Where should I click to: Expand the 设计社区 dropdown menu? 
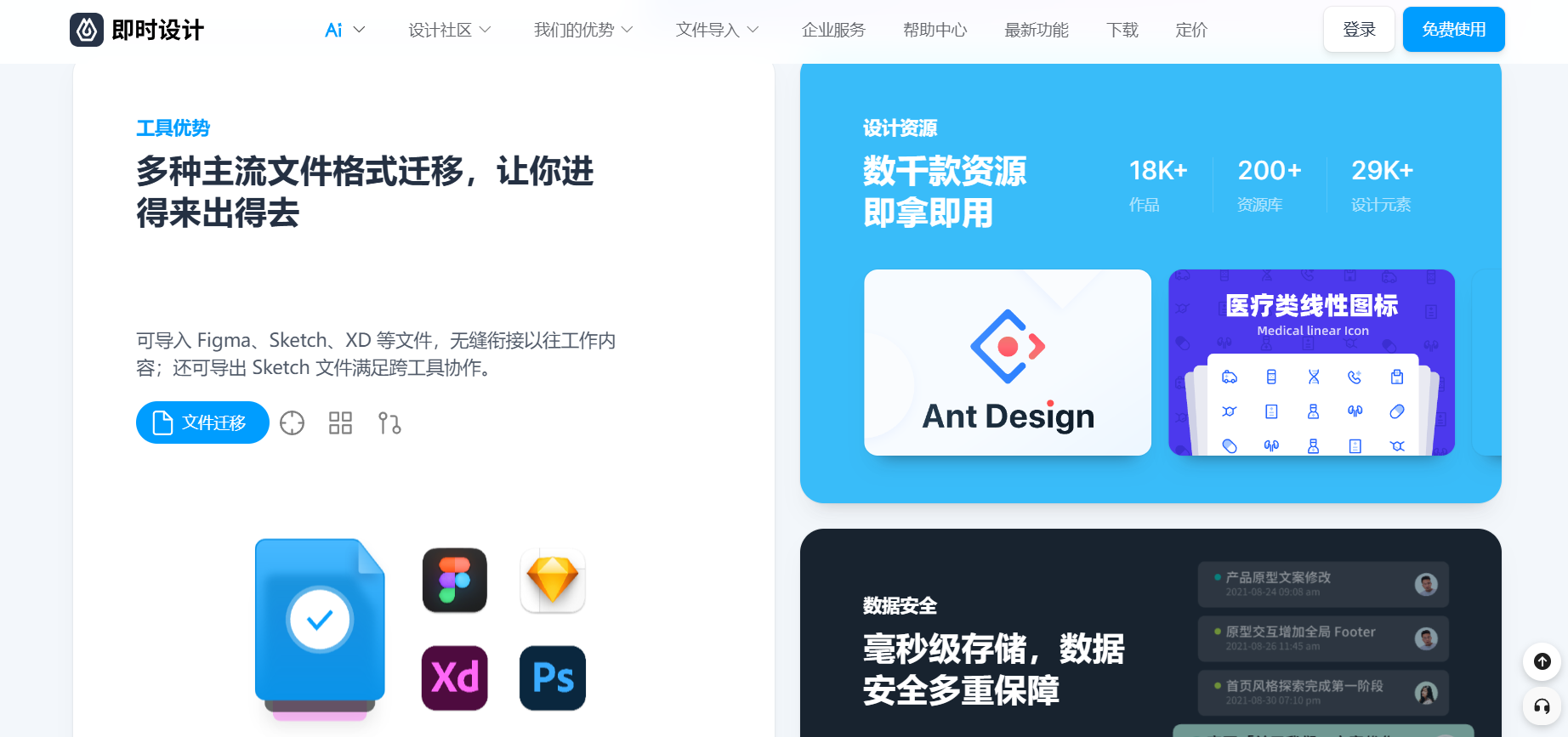coord(450,30)
